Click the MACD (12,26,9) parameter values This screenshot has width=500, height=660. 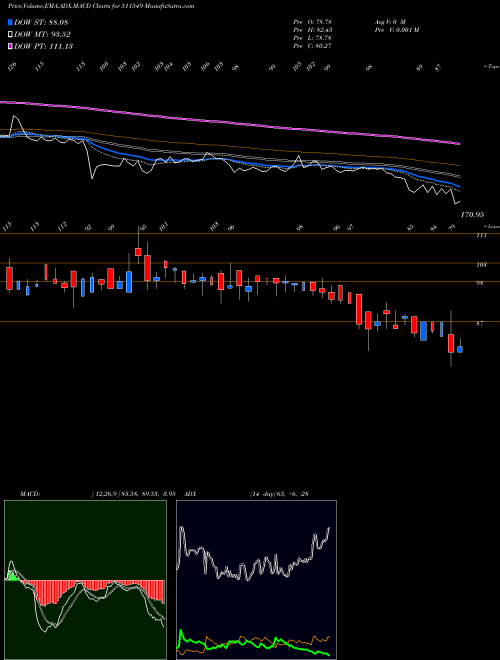(133, 494)
